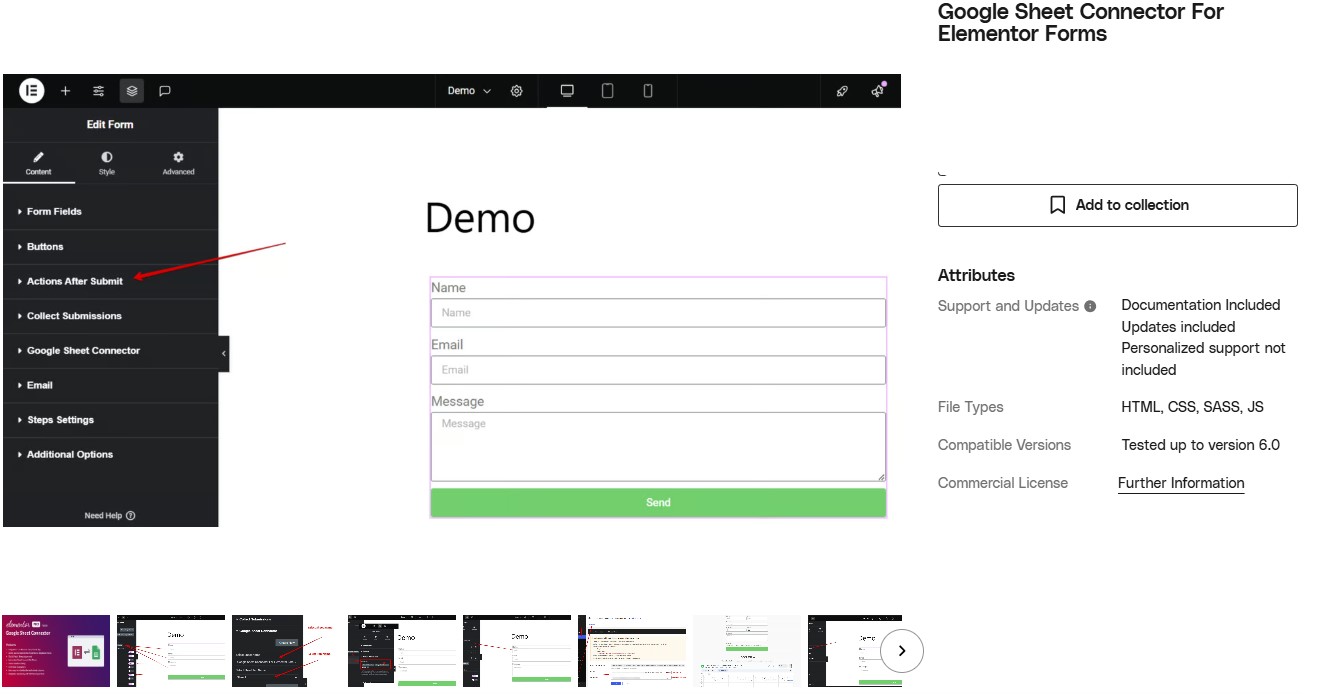The image size is (1329, 694).
Task: Open page settings gear icon
Action: [x=517, y=91]
